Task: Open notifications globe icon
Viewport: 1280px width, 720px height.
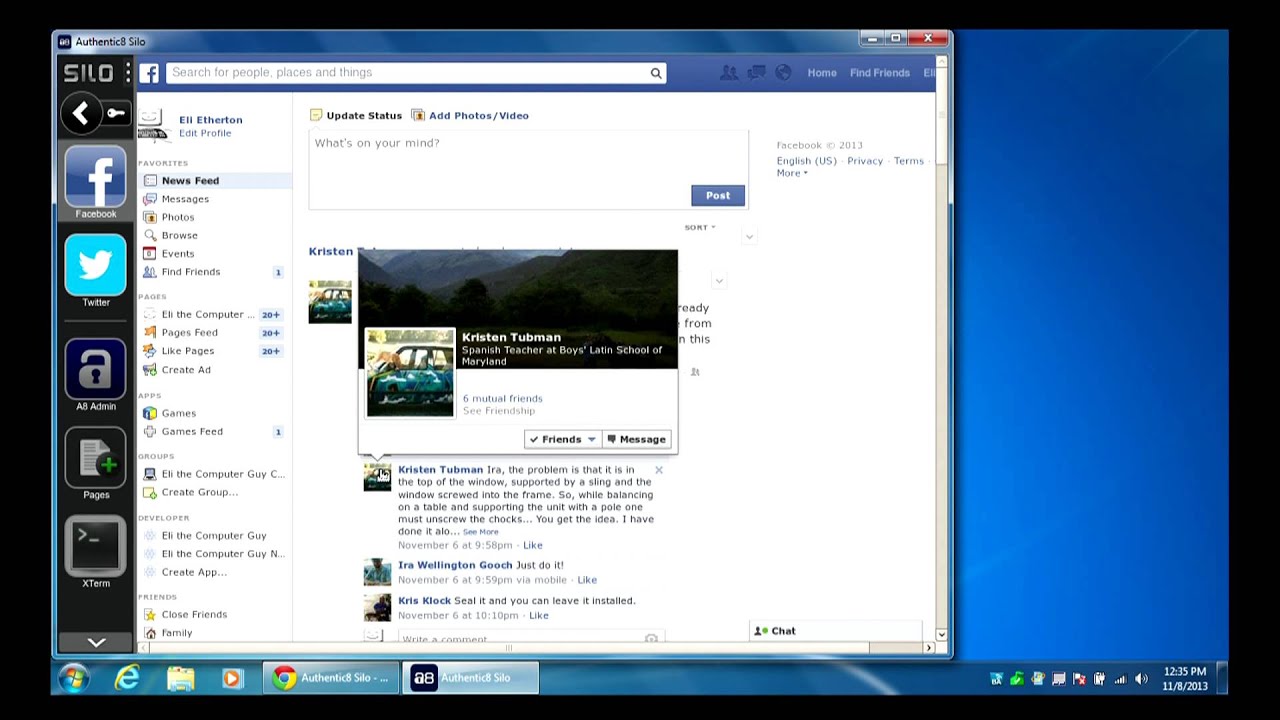Action: [783, 72]
